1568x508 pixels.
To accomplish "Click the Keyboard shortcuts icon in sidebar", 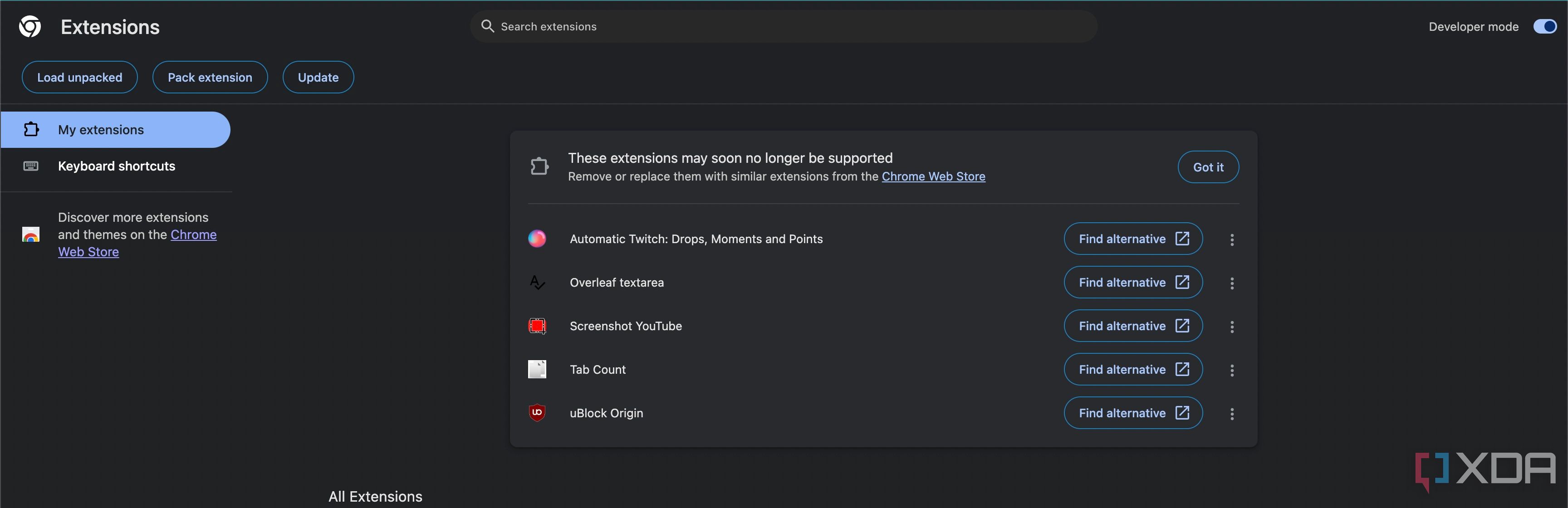I will click(x=31, y=166).
